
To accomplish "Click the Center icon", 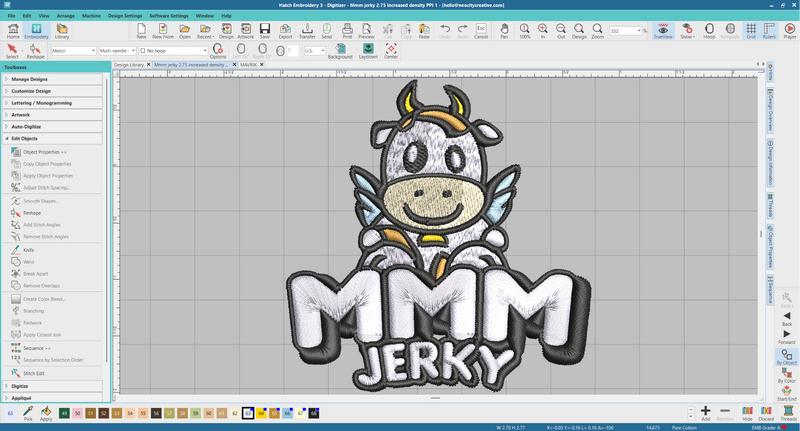I will coord(391,51).
